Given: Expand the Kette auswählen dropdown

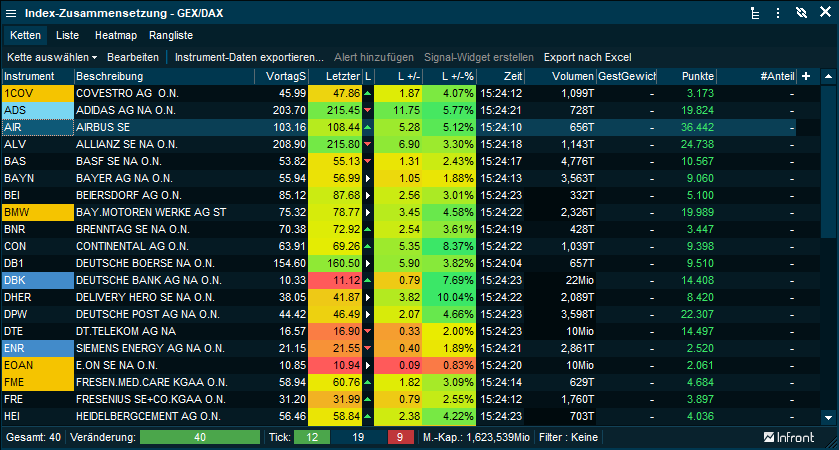Looking at the screenshot, I should [53, 57].
